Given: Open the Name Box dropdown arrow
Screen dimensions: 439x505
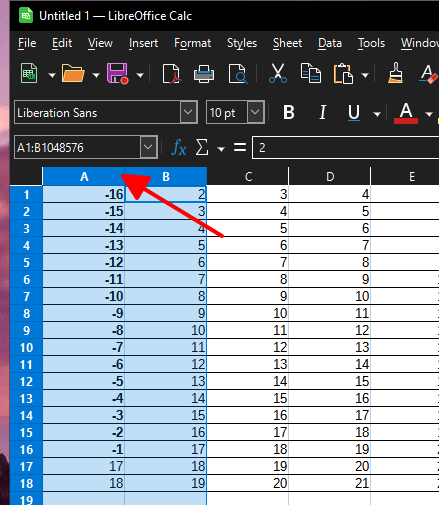Looking at the screenshot, I should click(x=148, y=147).
